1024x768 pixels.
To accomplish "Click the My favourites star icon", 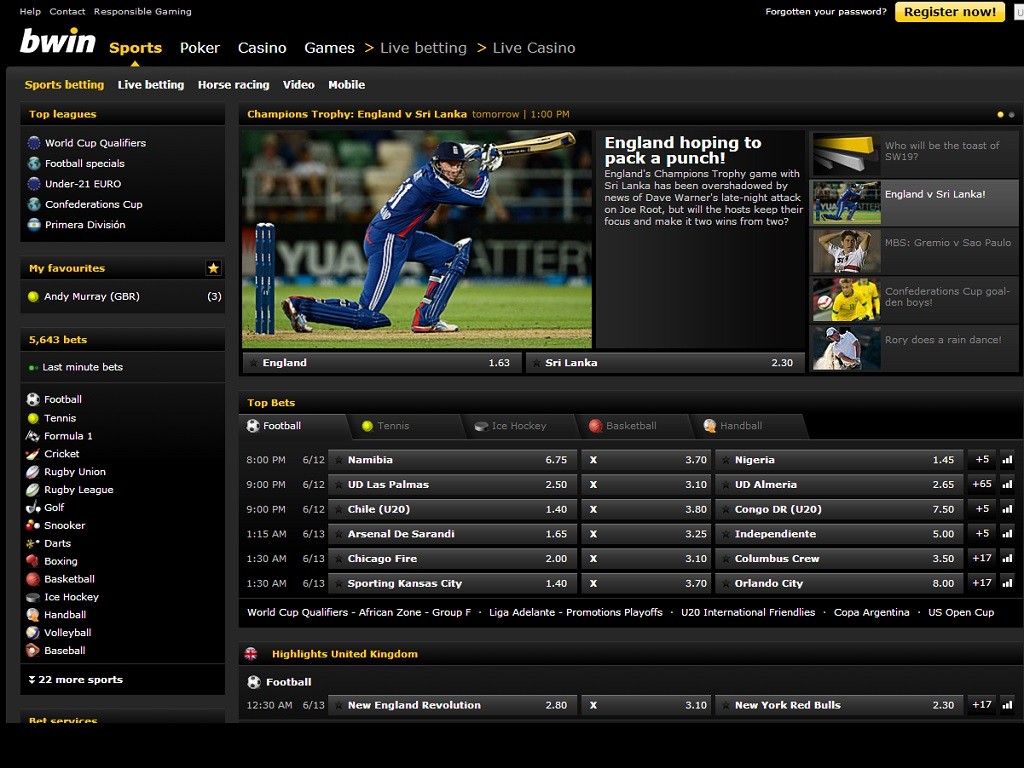I will (x=213, y=268).
